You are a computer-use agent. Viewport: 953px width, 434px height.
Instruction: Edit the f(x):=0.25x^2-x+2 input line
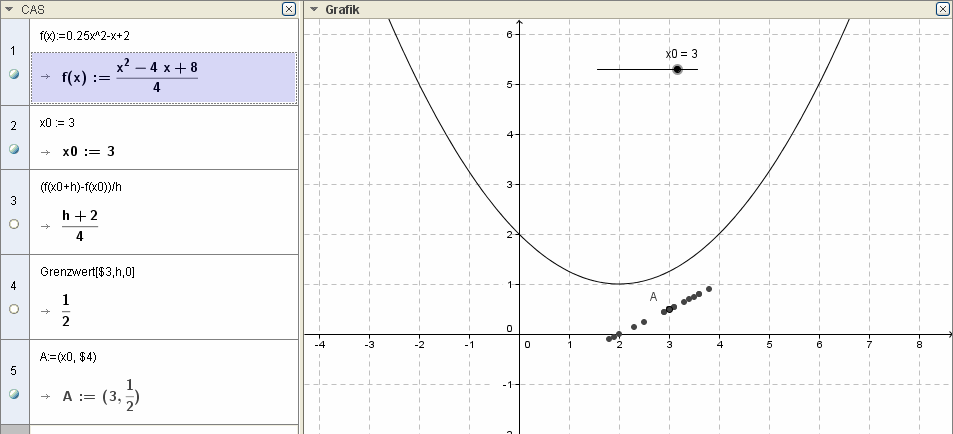click(85, 35)
